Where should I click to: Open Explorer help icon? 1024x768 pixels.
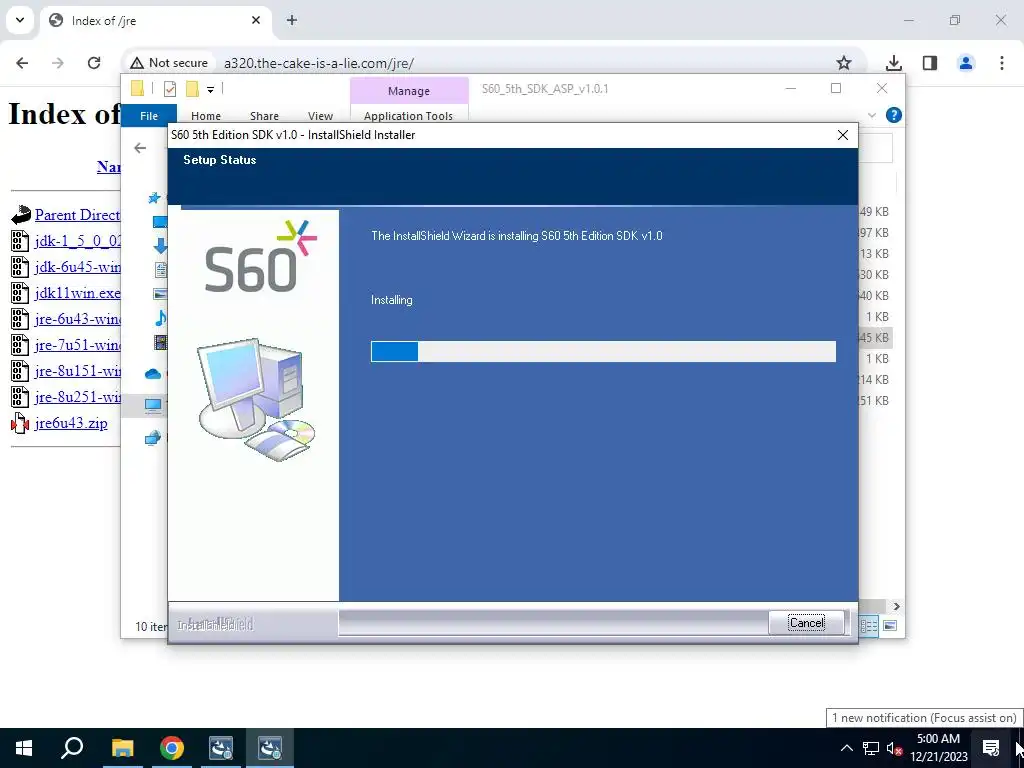coord(893,115)
